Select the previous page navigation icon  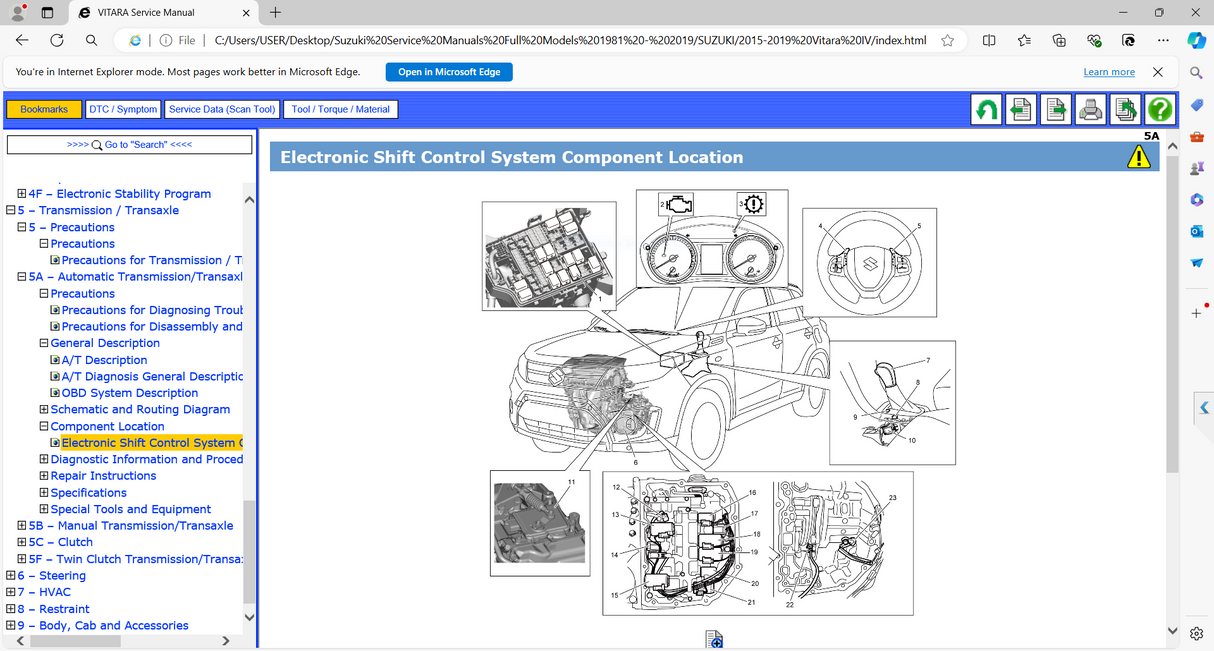[1020, 108]
